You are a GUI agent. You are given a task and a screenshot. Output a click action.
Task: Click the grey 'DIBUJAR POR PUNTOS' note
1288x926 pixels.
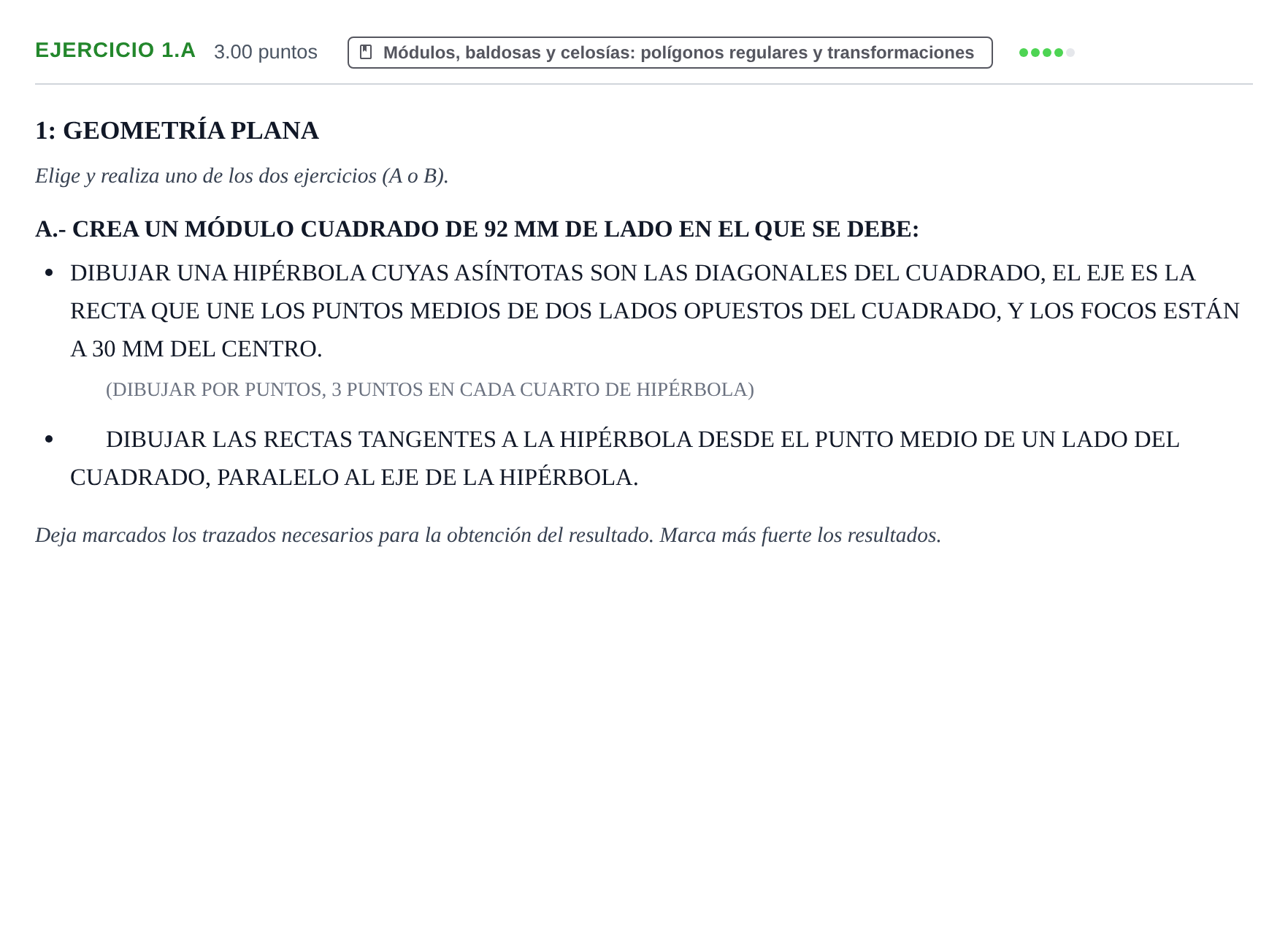point(430,389)
